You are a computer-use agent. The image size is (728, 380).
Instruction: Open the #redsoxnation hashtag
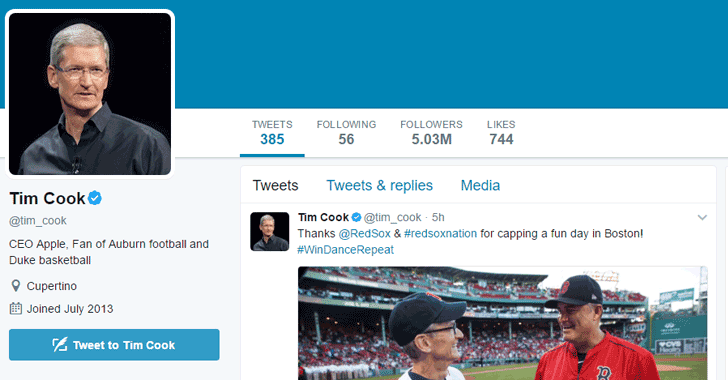pos(440,233)
